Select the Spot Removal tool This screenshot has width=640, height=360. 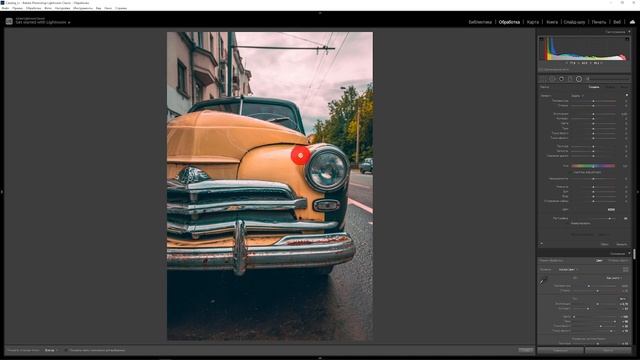pos(552,79)
